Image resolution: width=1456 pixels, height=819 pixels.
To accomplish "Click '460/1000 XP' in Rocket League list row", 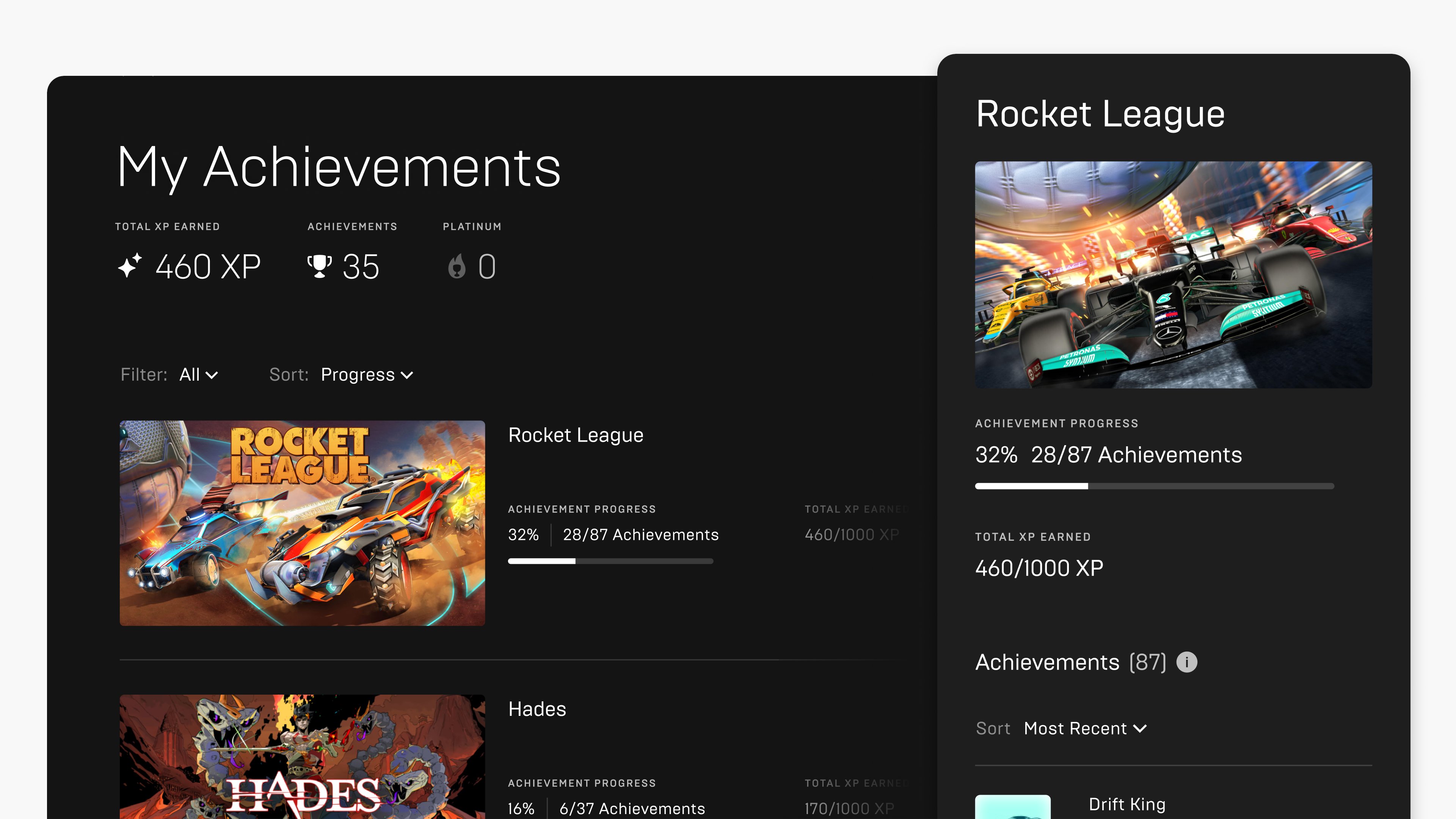I will 852,535.
